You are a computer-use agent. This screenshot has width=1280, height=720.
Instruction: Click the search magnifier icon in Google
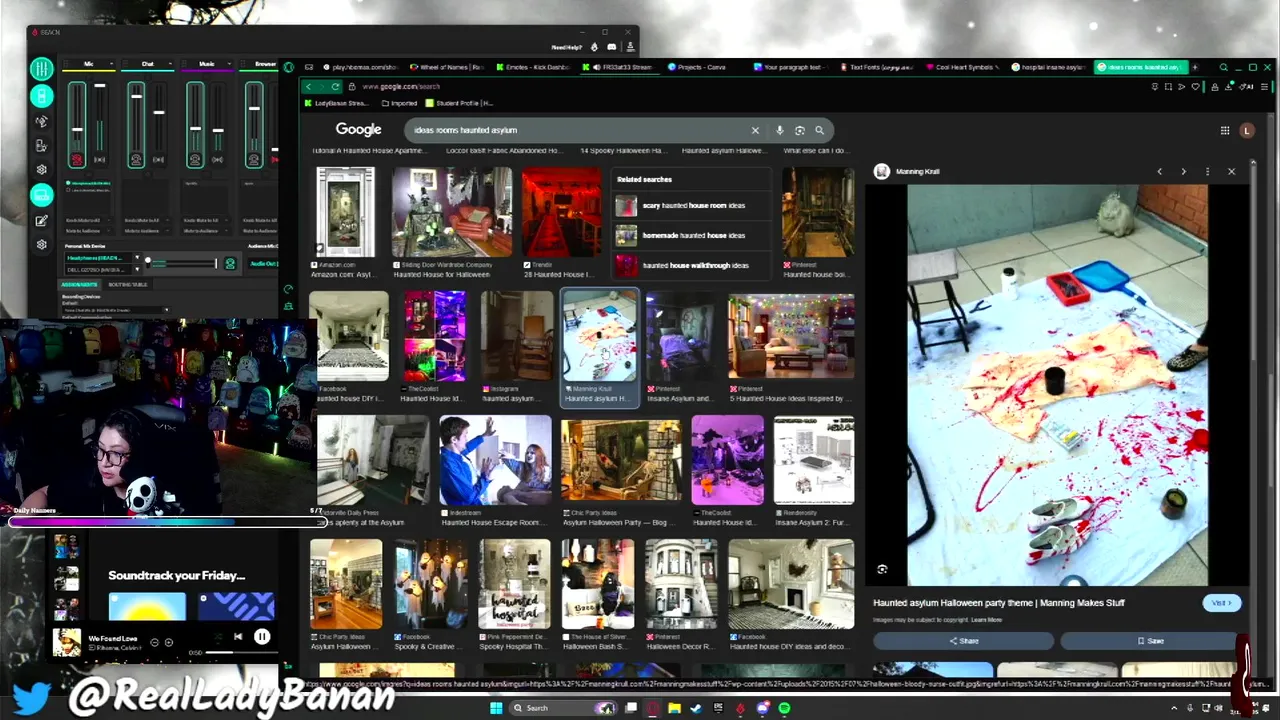(x=819, y=130)
